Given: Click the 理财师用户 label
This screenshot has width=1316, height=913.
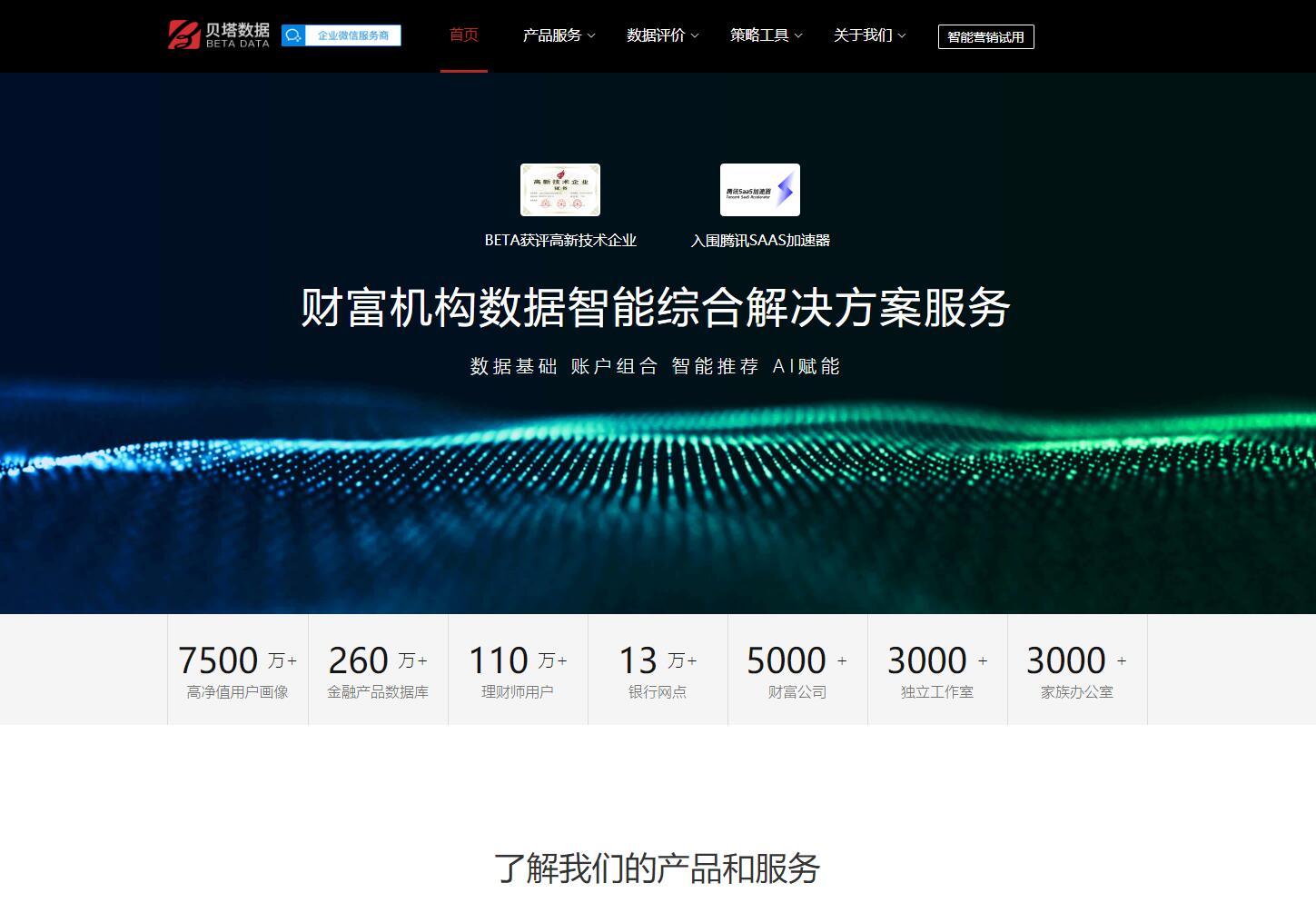Looking at the screenshot, I should coord(518,692).
